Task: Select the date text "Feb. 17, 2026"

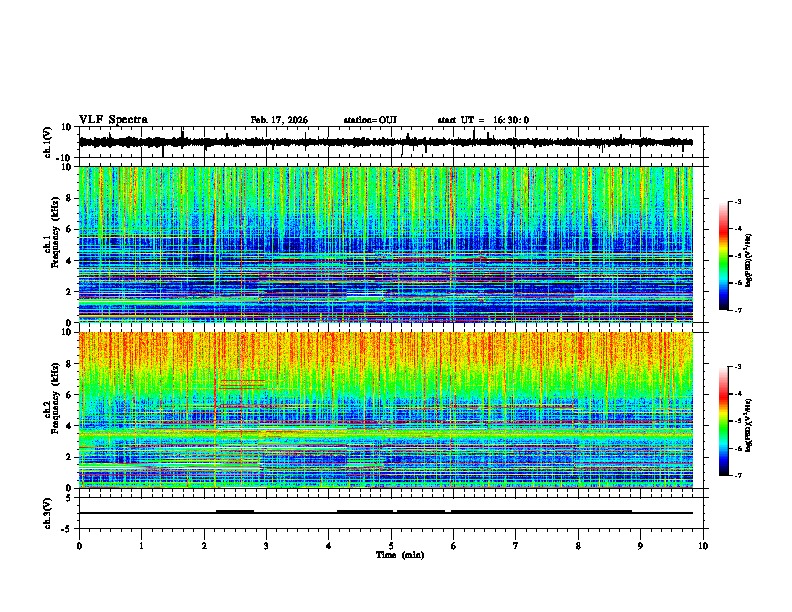Action: tap(279, 120)
